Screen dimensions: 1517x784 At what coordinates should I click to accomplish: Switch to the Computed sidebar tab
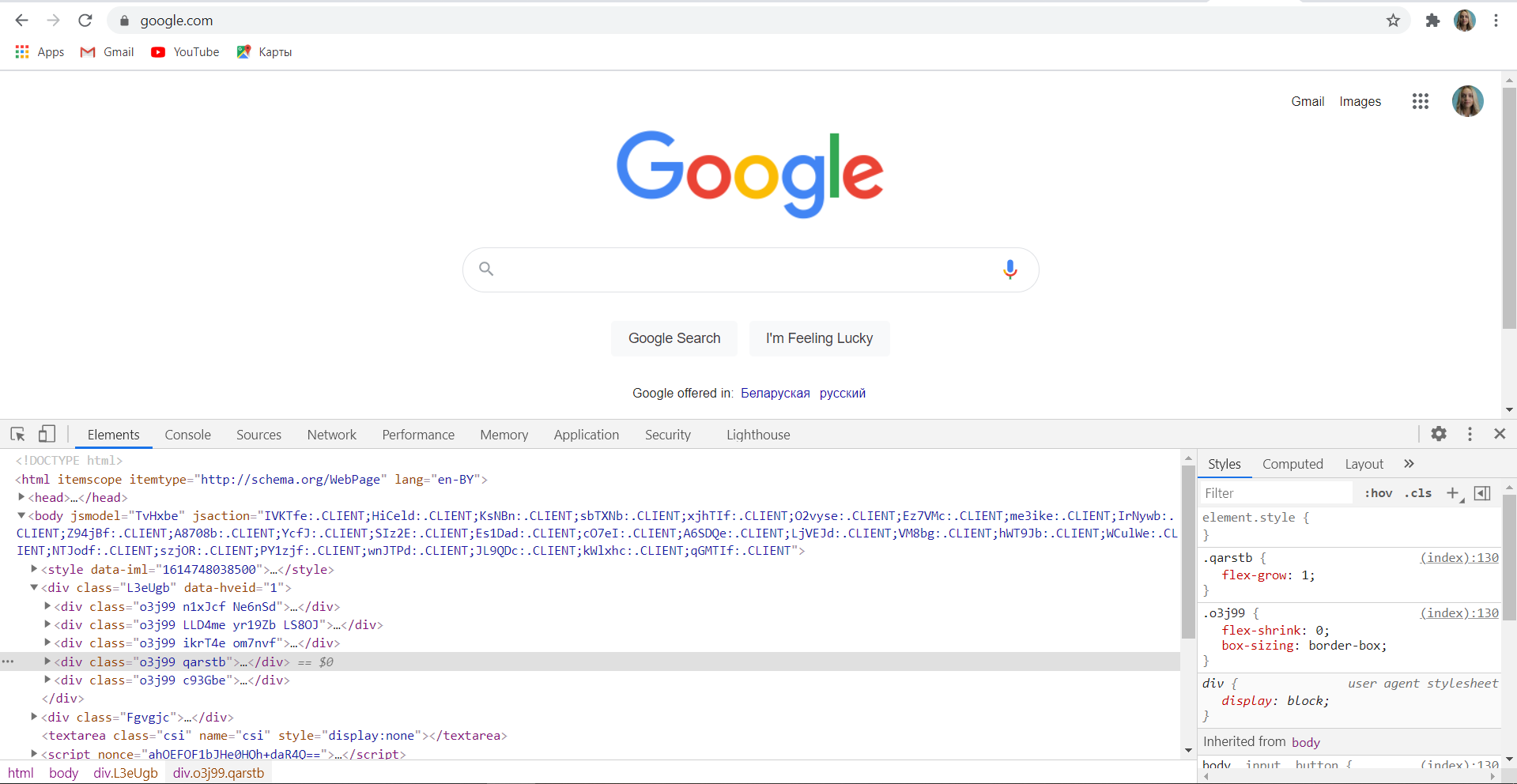[1292, 464]
